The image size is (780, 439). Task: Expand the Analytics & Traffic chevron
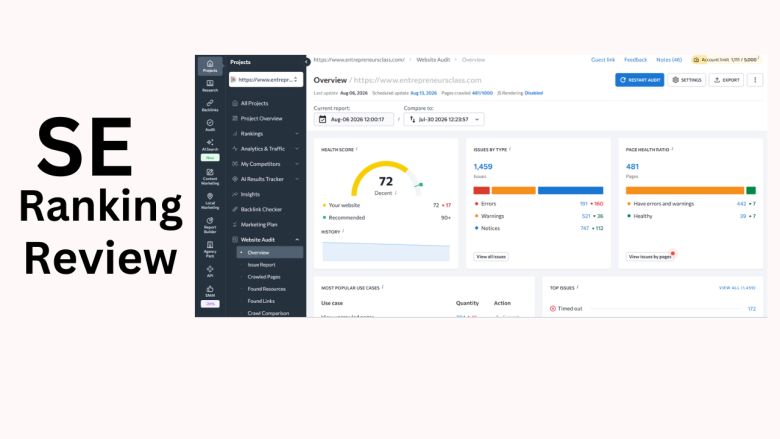click(x=297, y=149)
